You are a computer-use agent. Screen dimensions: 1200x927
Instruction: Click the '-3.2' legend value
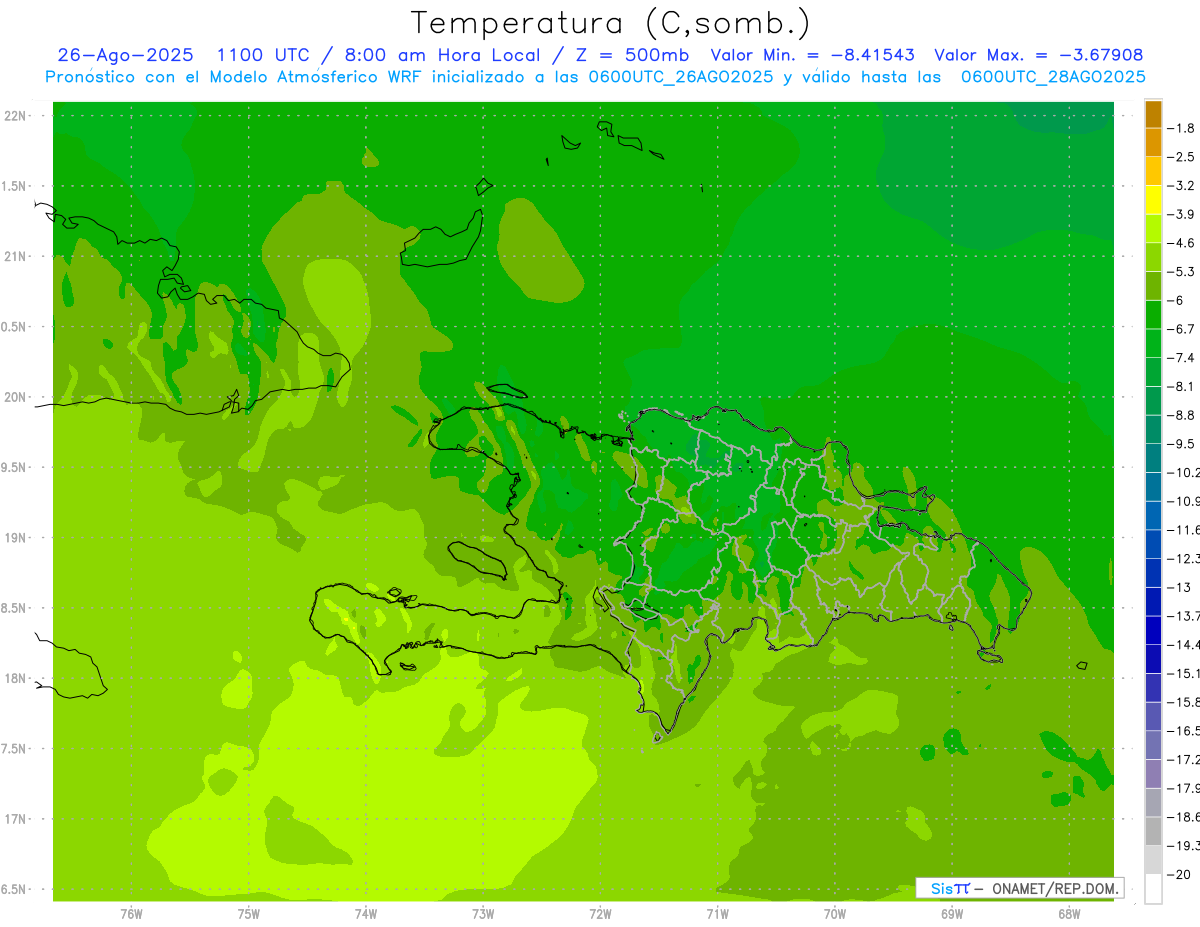click(1181, 186)
